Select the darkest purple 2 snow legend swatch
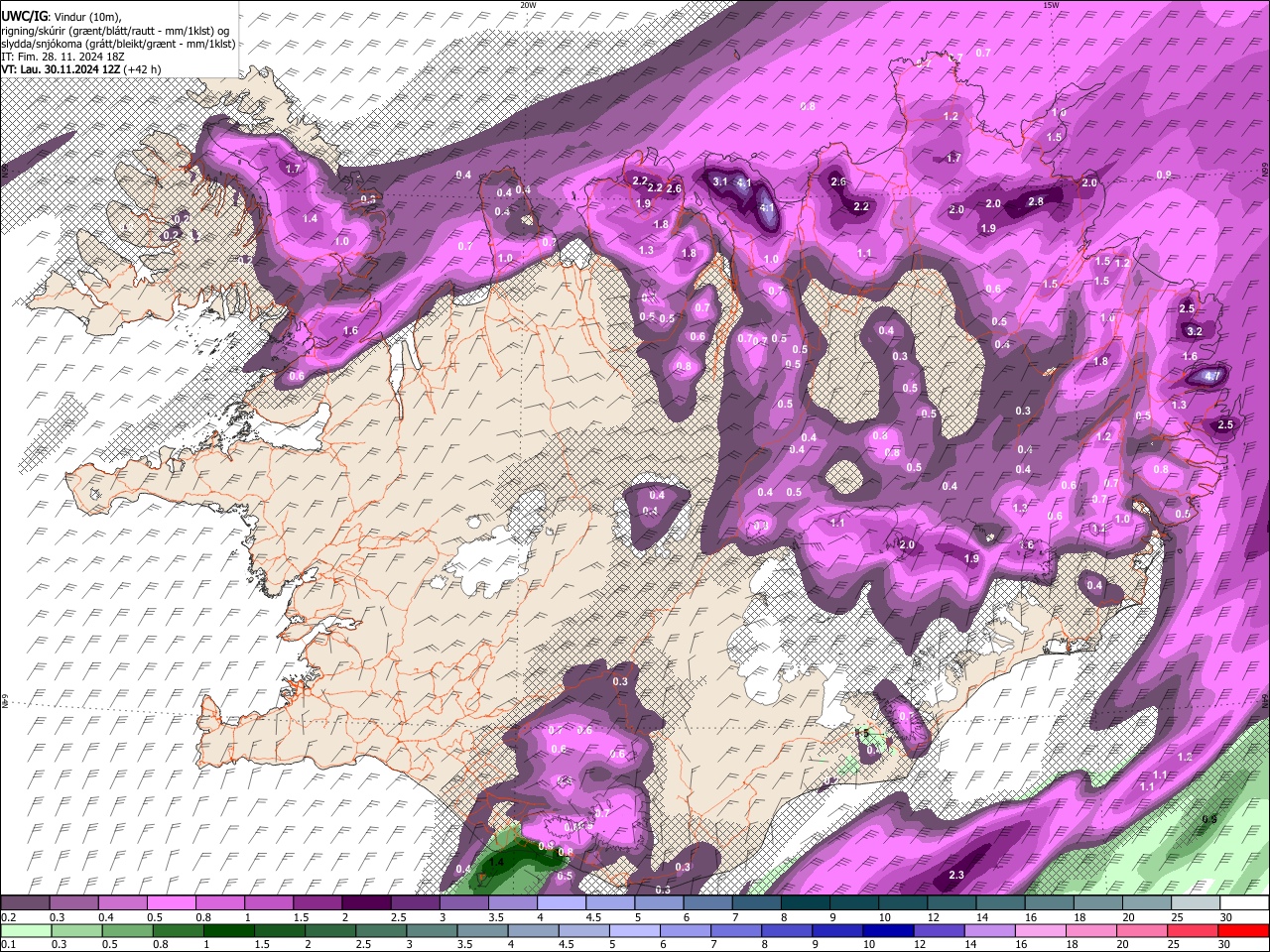The image size is (1270, 952). (x=365, y=903)
